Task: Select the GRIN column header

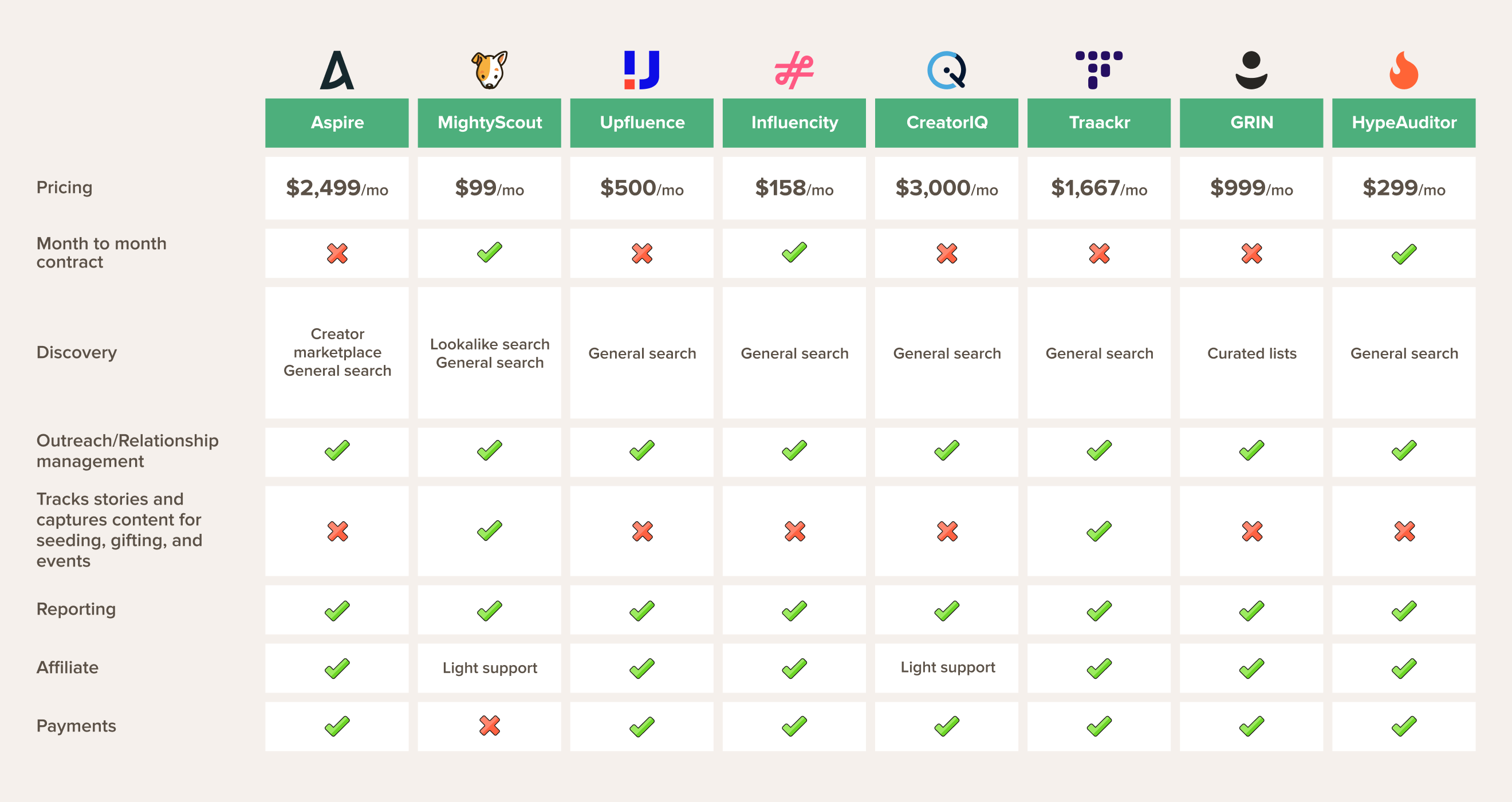Action: pyautogui.click(x=1251, y=122)
